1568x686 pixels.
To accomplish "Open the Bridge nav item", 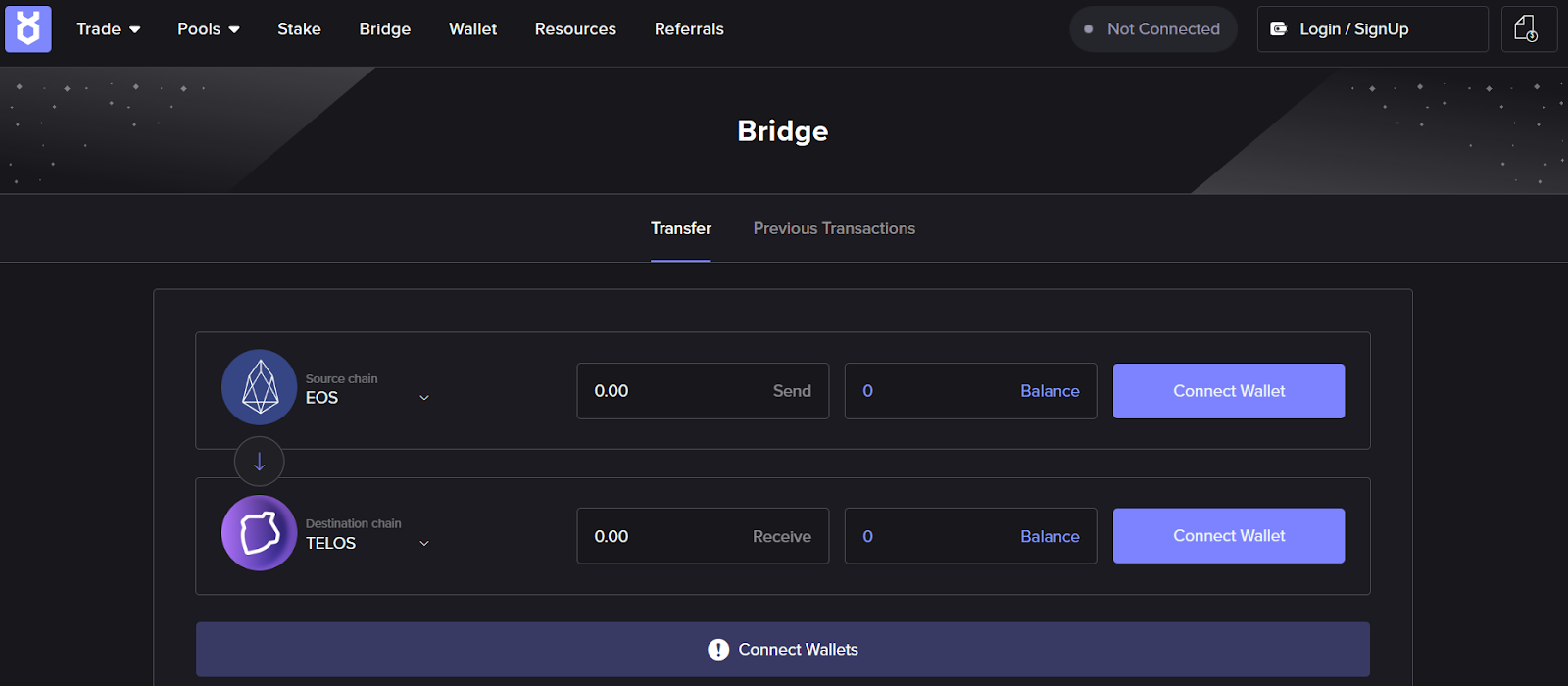I will point(385,29).
